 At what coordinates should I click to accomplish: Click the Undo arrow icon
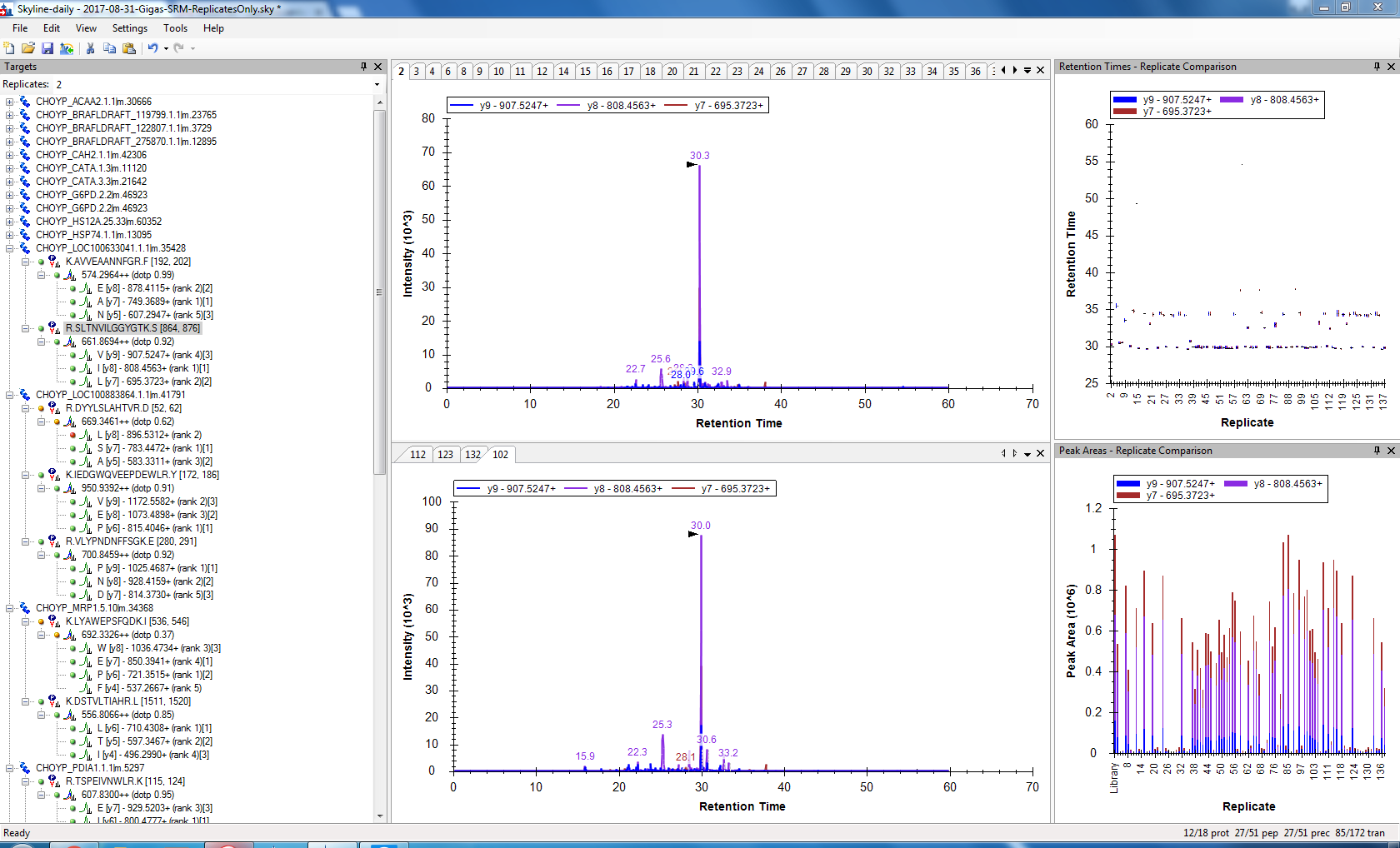(152, 48)
